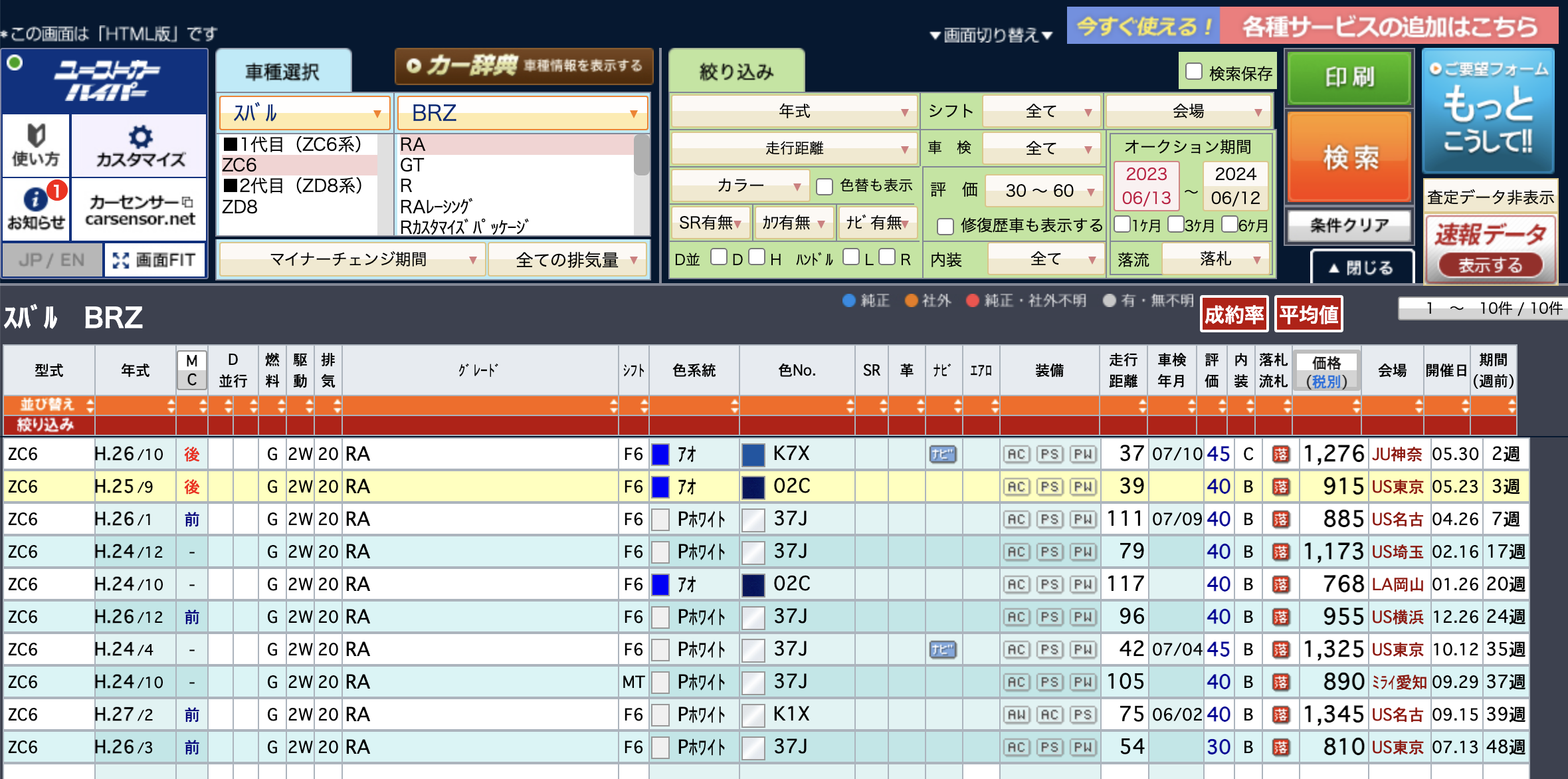Screen dimensions: 1568x779
Task: Click the 走行距離 column sort arrows
Action: (x=1142, y=405)
